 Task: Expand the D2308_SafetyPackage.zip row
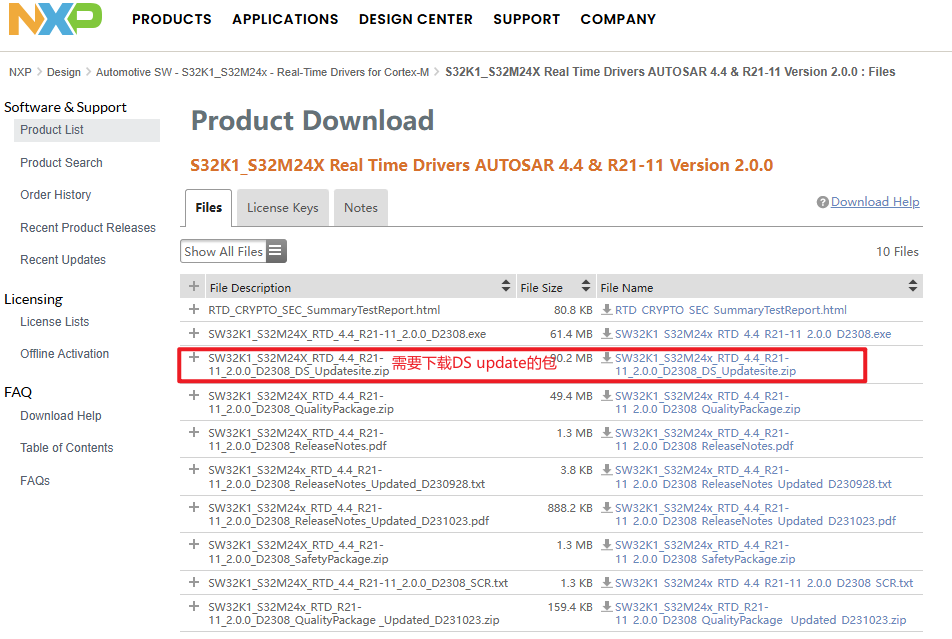194,544
